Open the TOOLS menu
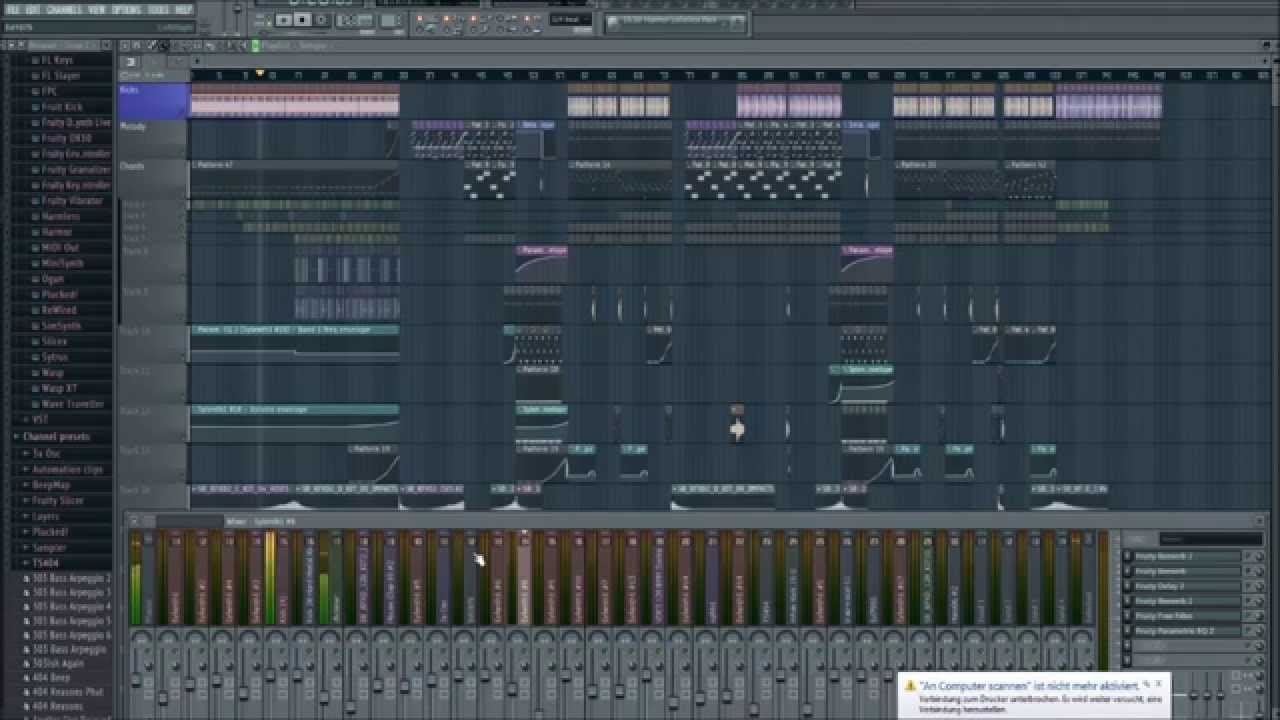This screenshot has width=1280, height=720. 158,10
